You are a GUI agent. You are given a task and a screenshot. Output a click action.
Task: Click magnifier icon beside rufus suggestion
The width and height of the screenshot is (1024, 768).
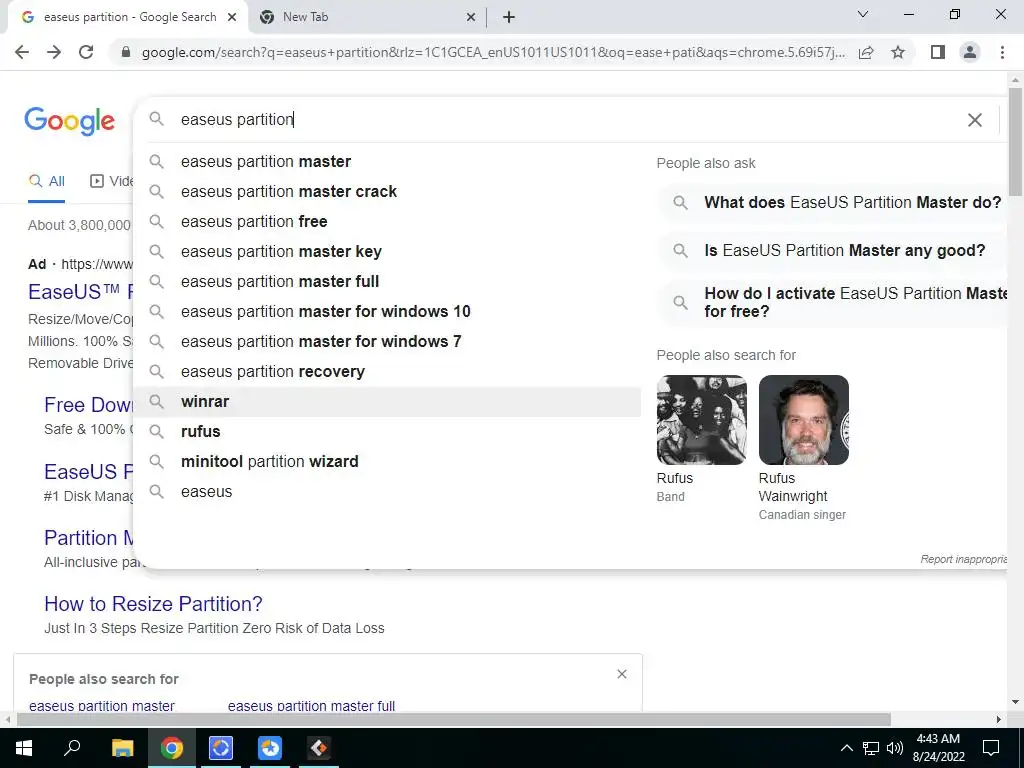tap(156, 431)
